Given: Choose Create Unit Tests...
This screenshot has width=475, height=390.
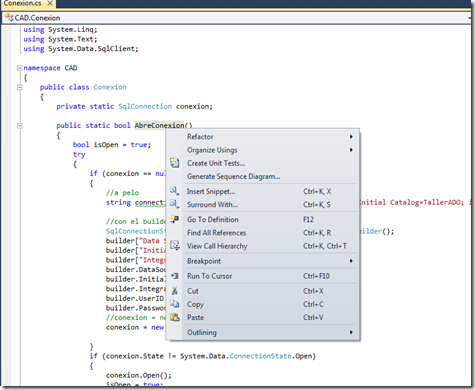Looking at the screenshot, I should pyautogui.click(x=263, y=163).
